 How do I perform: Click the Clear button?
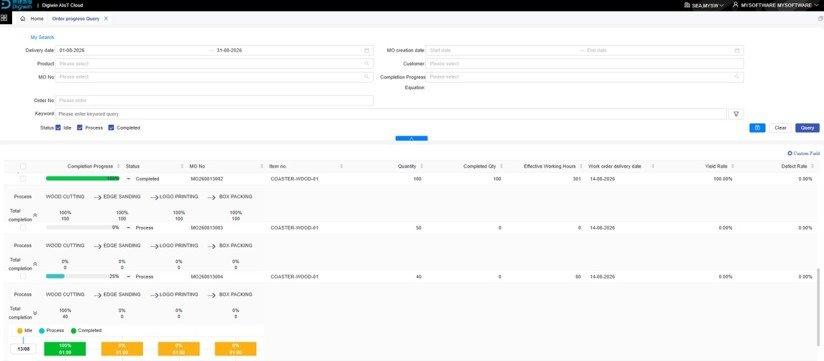[780, 128]
